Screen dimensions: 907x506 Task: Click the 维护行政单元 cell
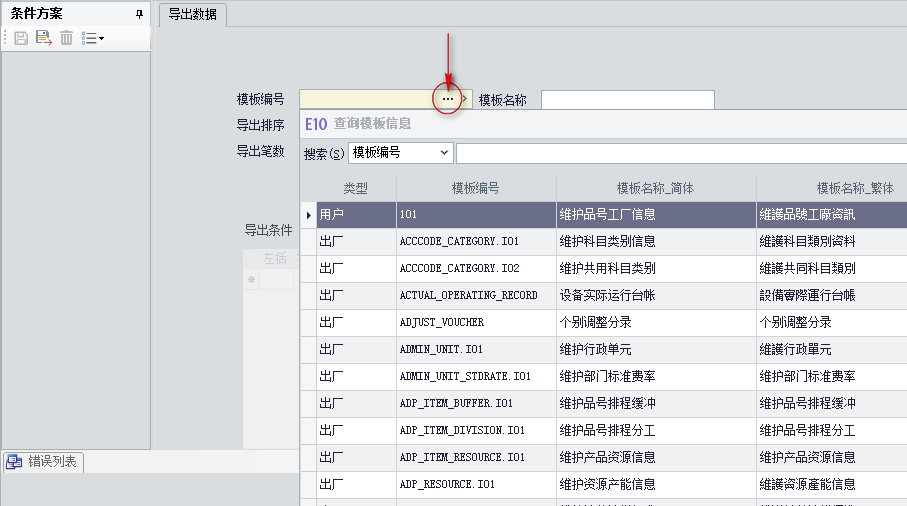pos(656,350)
